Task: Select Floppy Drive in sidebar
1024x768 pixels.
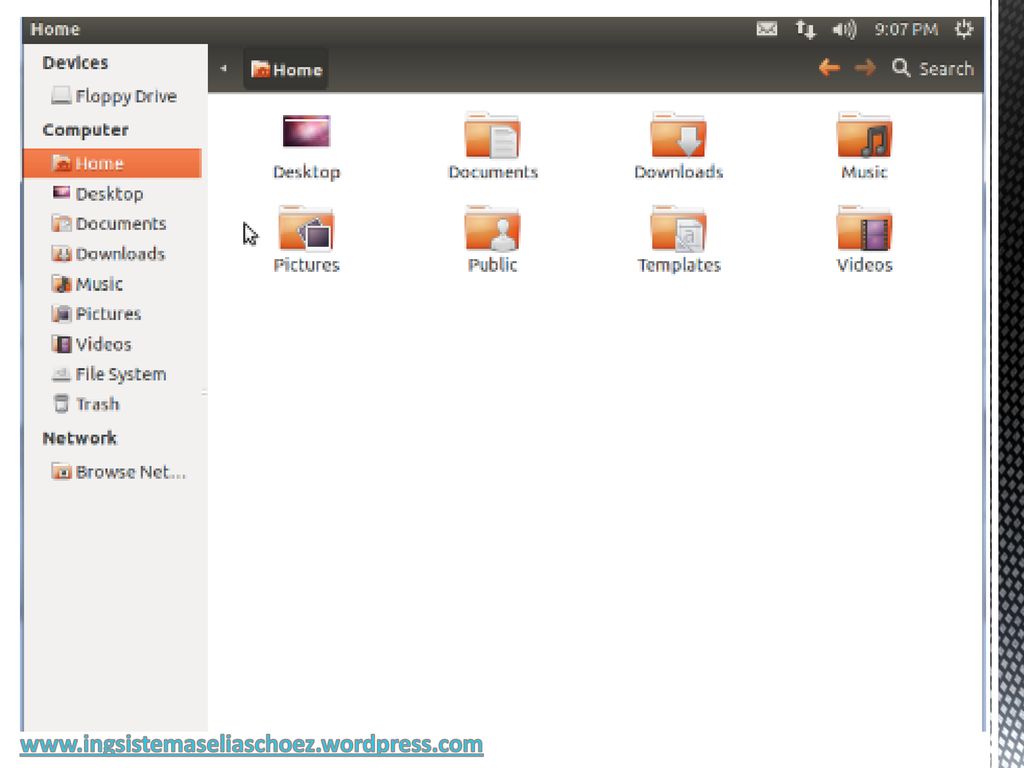Action: pos(114,96)
